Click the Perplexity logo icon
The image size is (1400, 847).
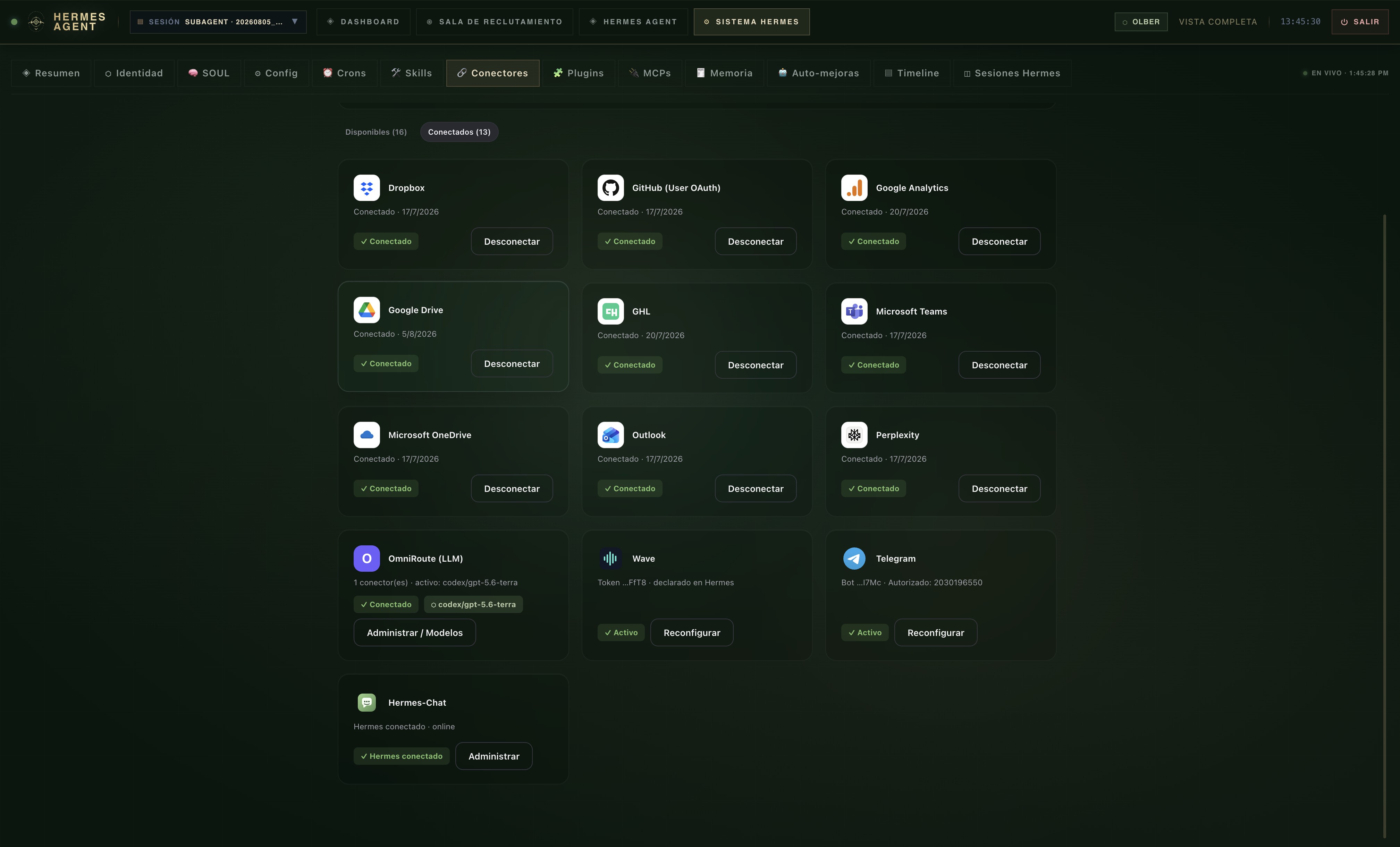click(x=854, y=435)
